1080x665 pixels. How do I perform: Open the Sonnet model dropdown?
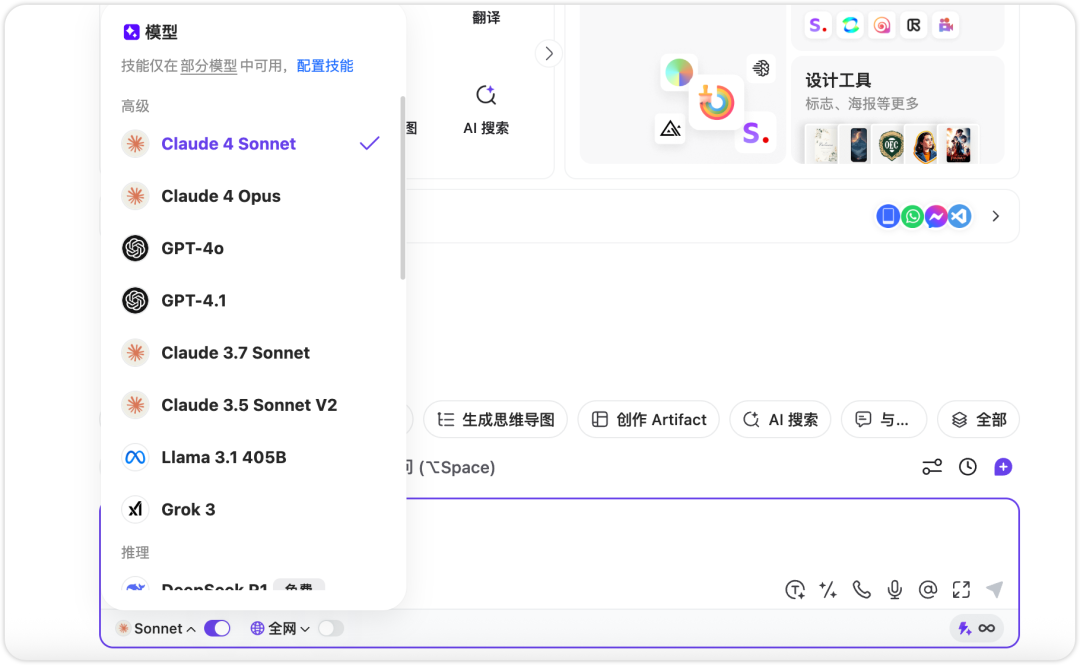[158, 628]
